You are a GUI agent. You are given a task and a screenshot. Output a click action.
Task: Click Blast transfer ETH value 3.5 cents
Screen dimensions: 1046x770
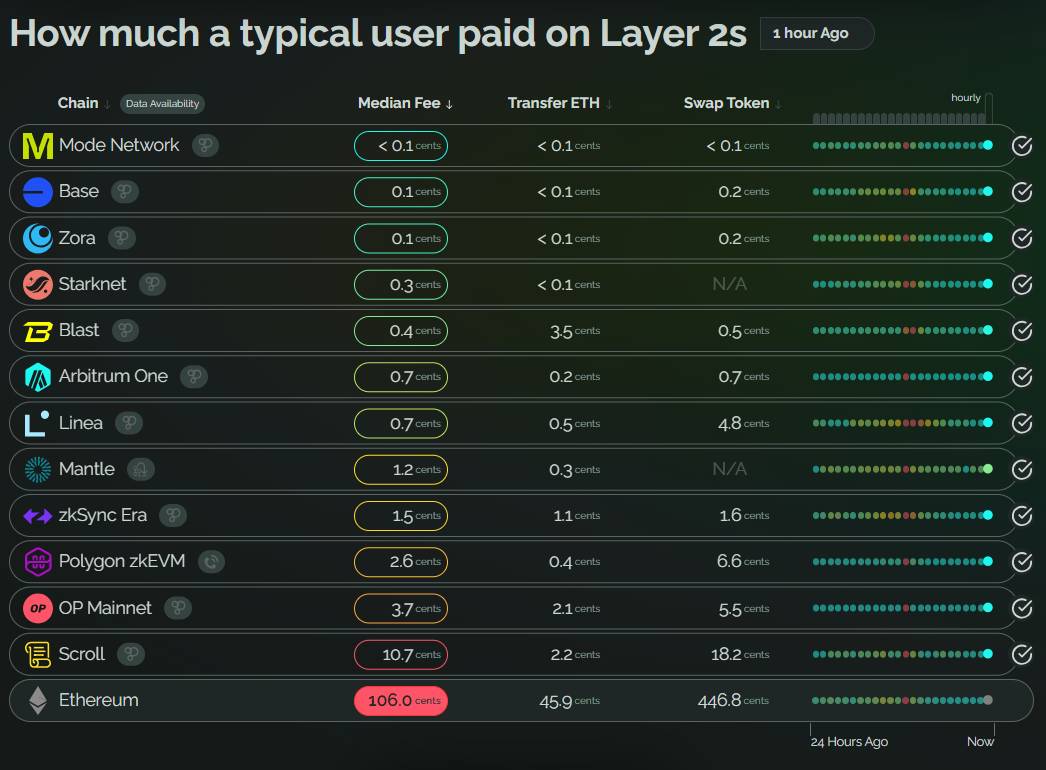coord(575,331)
